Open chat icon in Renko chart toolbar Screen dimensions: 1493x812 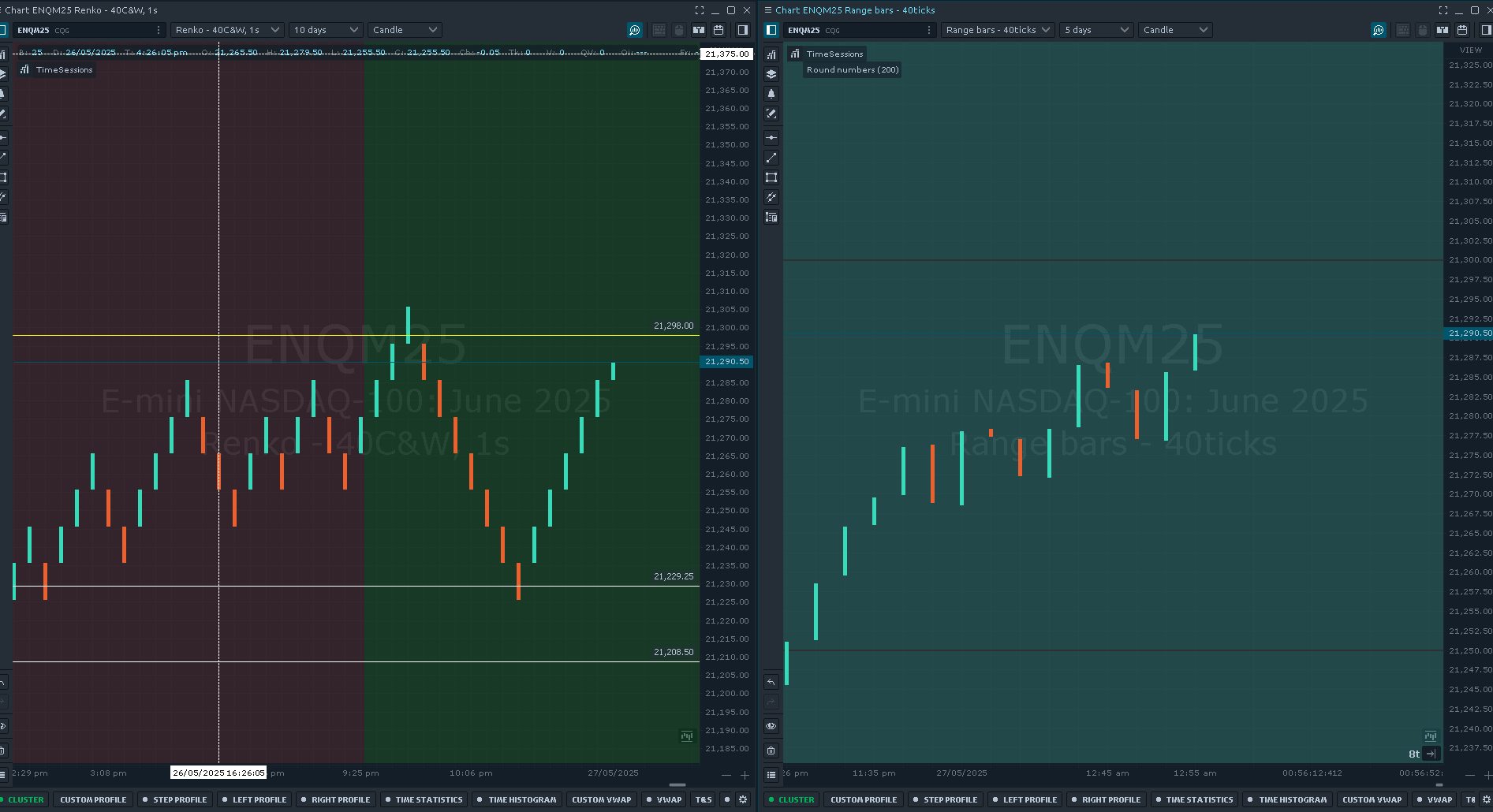635,30
